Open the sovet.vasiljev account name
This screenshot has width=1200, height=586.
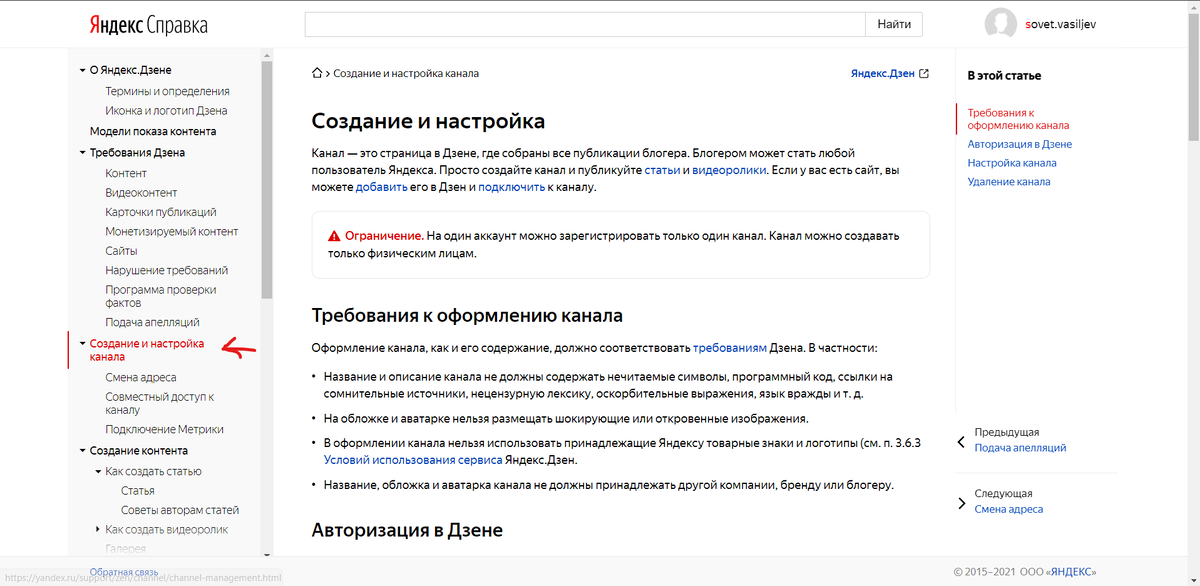1060,24
